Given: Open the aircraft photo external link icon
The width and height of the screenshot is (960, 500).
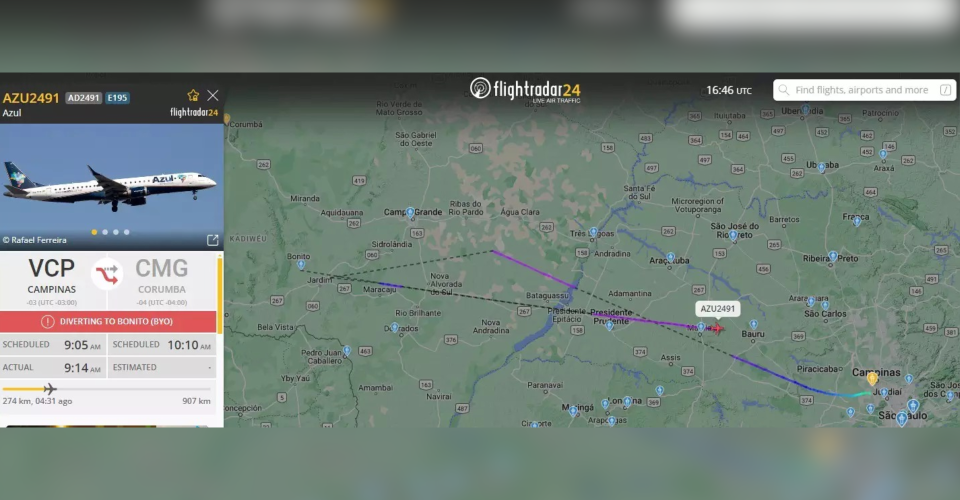Looking at the screenshot, I should [x=212, y=240].
